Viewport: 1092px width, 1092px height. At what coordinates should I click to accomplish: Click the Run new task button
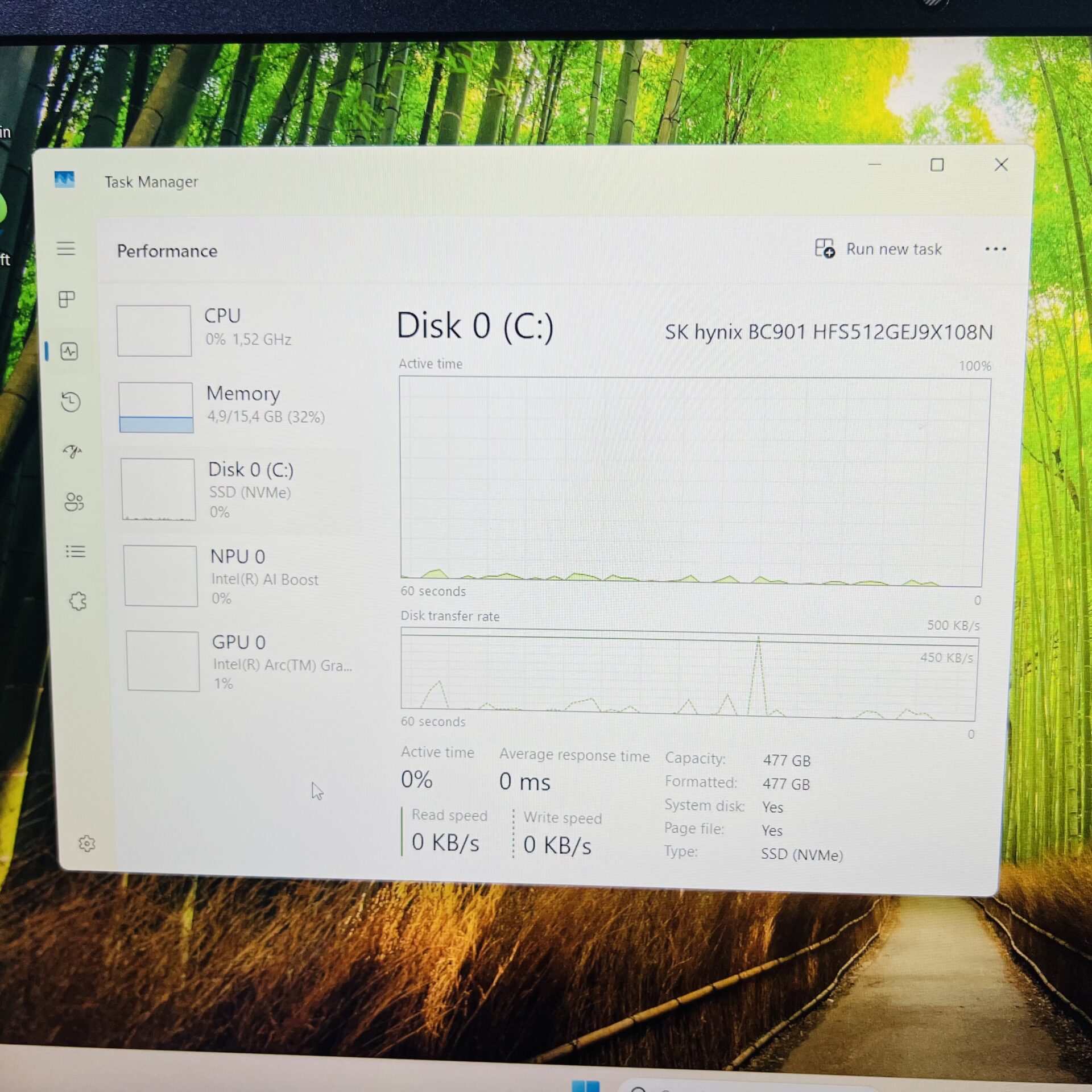coord(878,249)
